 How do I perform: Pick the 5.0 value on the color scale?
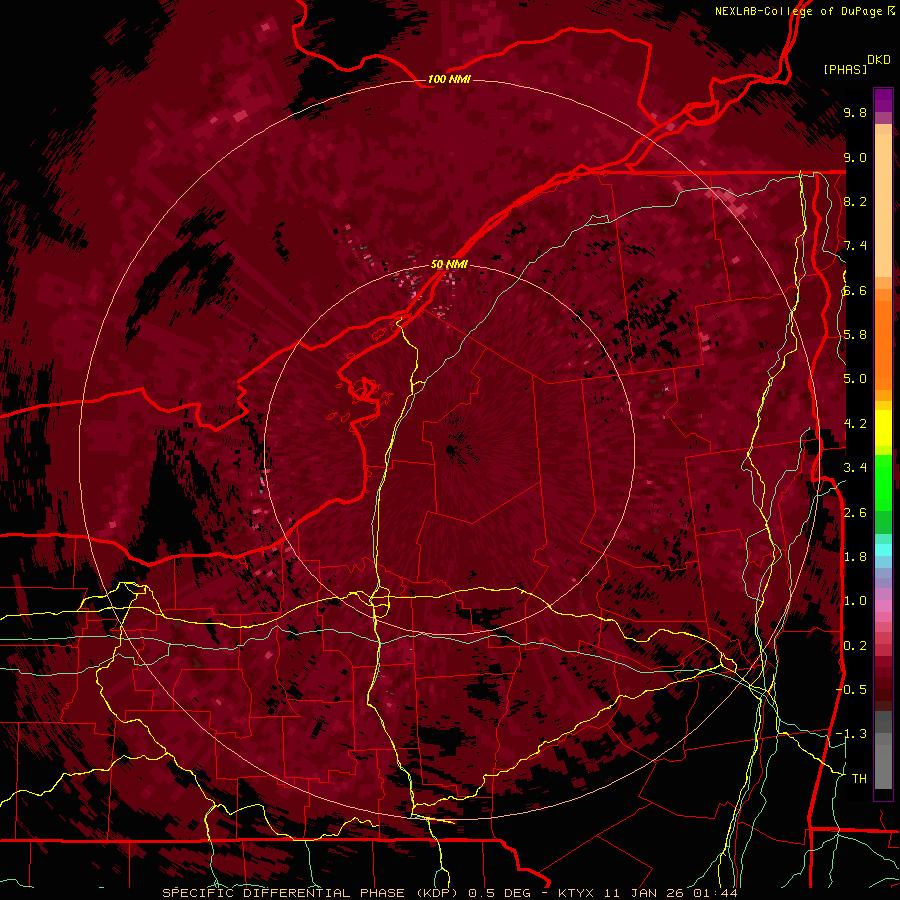coord(855,379)
